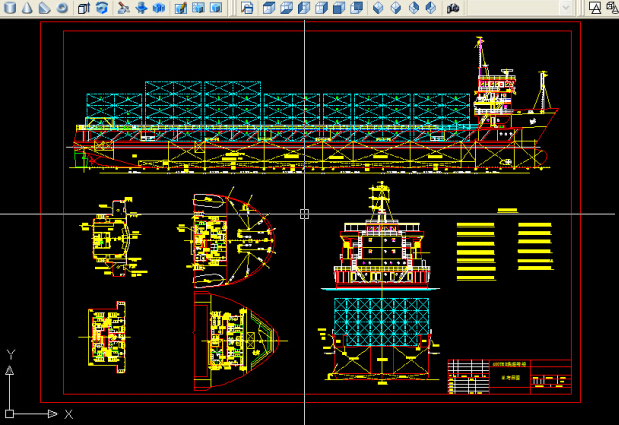Screen dimensions: 619x425
Task: Select the Cylinder solid tool
Action: (8, 8)
